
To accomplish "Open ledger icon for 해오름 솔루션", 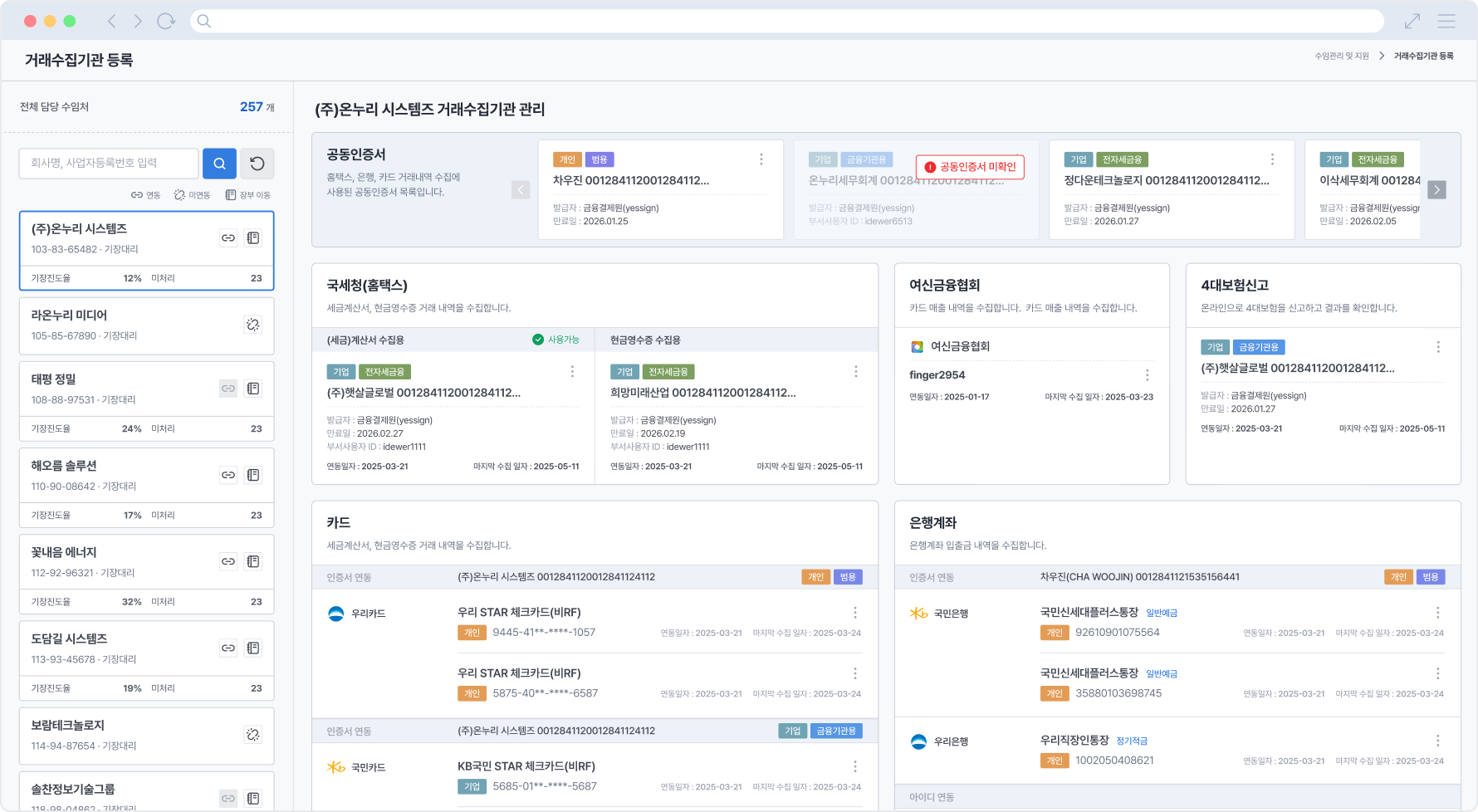I will [x=253, y=475].
